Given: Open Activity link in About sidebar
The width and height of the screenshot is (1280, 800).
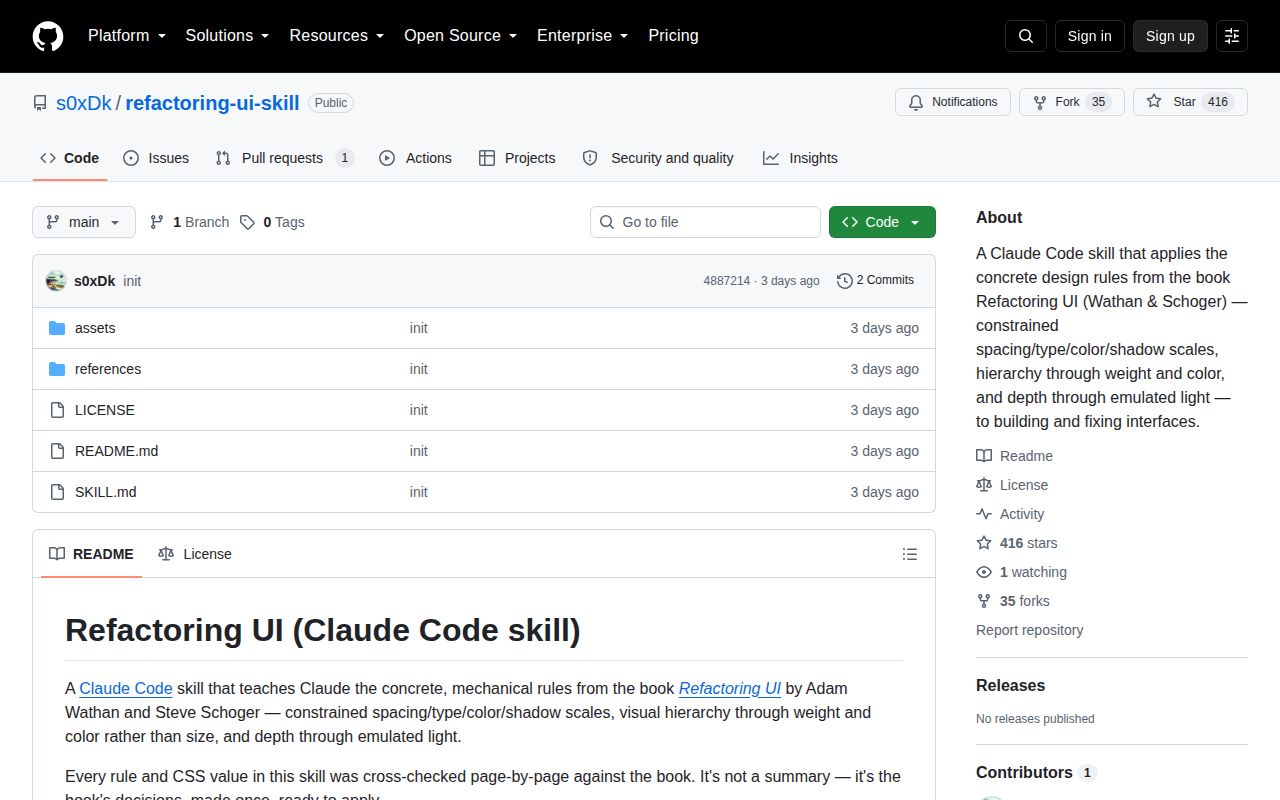Looking at the screenshot, I should tap(1010, 514).
